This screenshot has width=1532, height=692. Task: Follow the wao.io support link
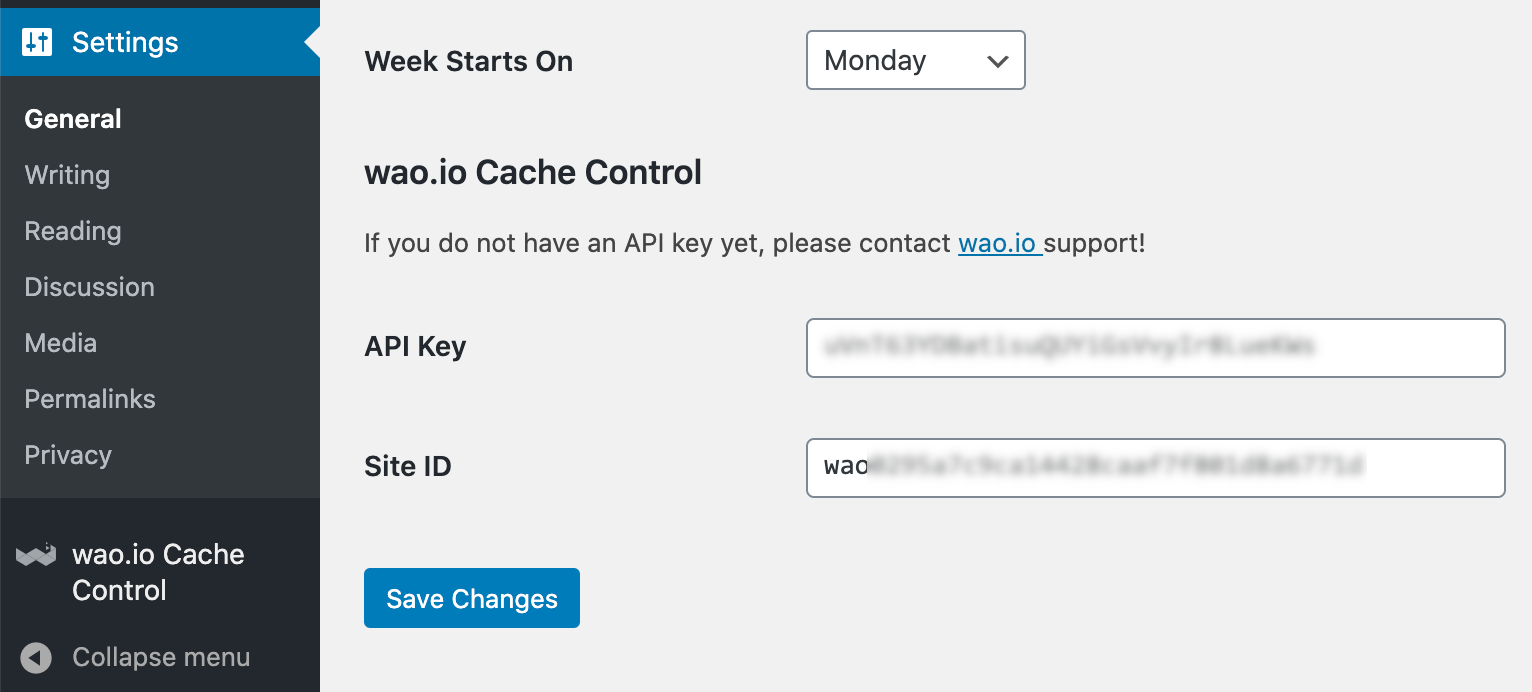coord(1000,243)
